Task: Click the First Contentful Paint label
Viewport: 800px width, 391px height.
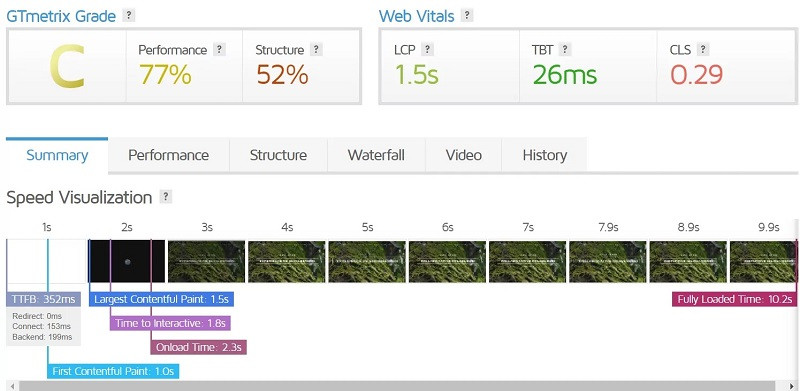Action: 113,371
